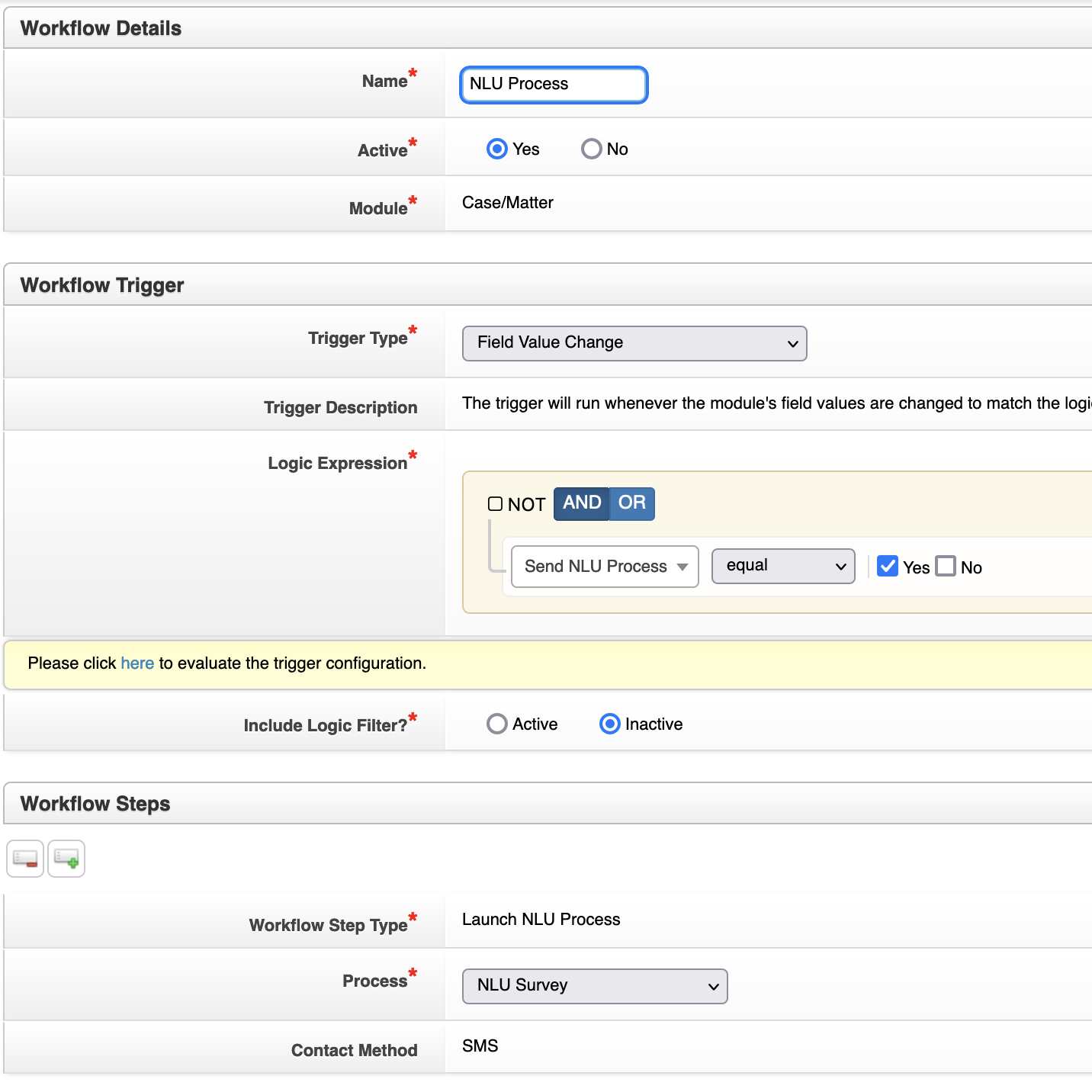Click the 'here' link to evaluate trigger
Image resolution: width=1092 pixels, height=1092 pixels.
(x=137, y=663)
